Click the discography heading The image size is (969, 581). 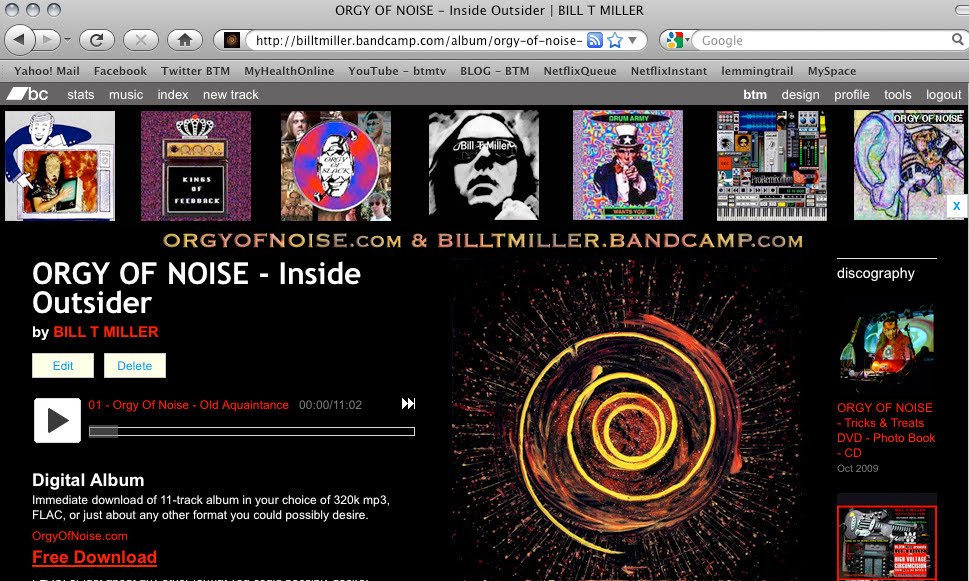click(876, 273)
